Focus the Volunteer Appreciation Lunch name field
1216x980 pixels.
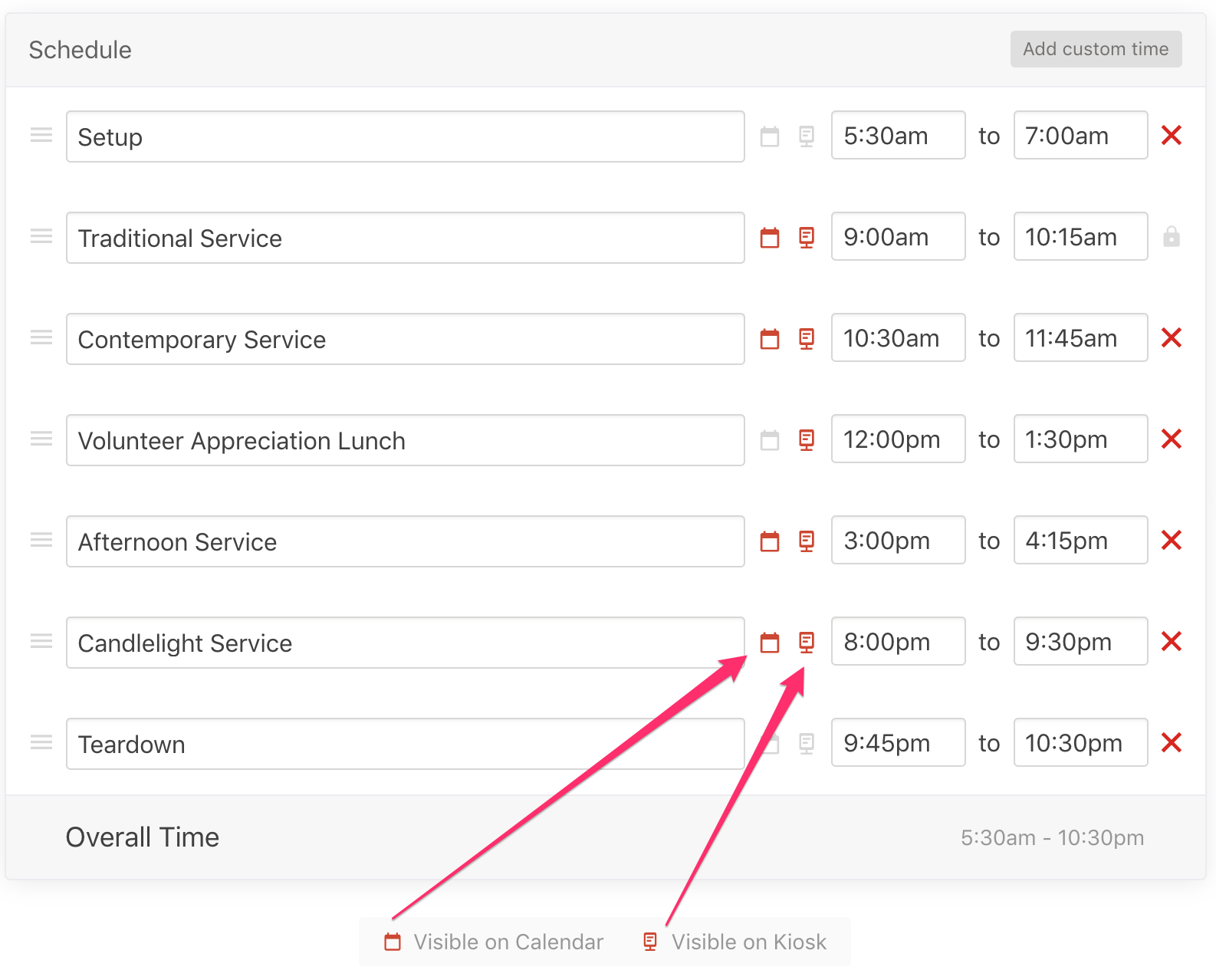(x=406, y=440)
